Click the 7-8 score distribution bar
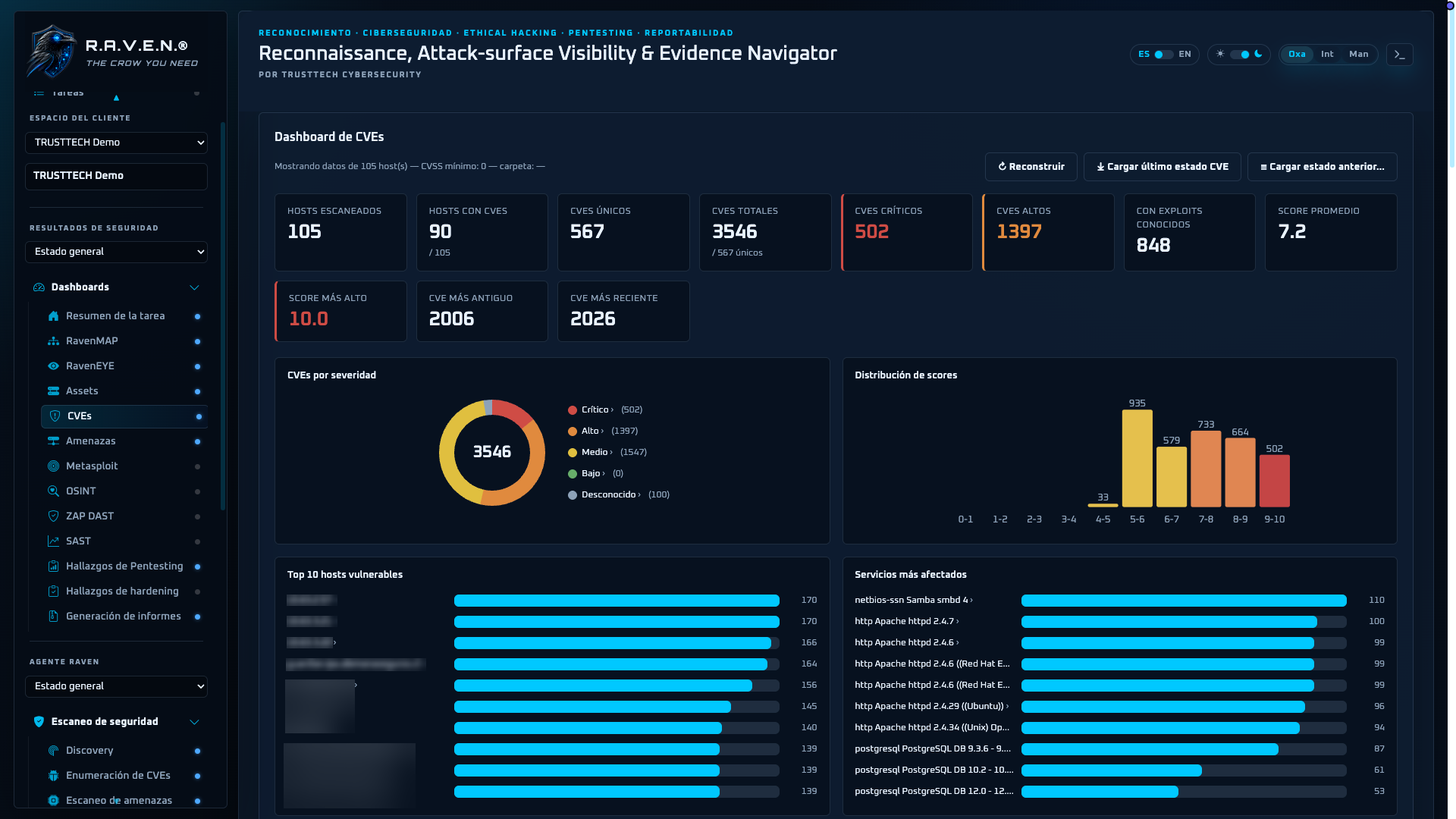The image size is (1456, 819). (1206, 469)
